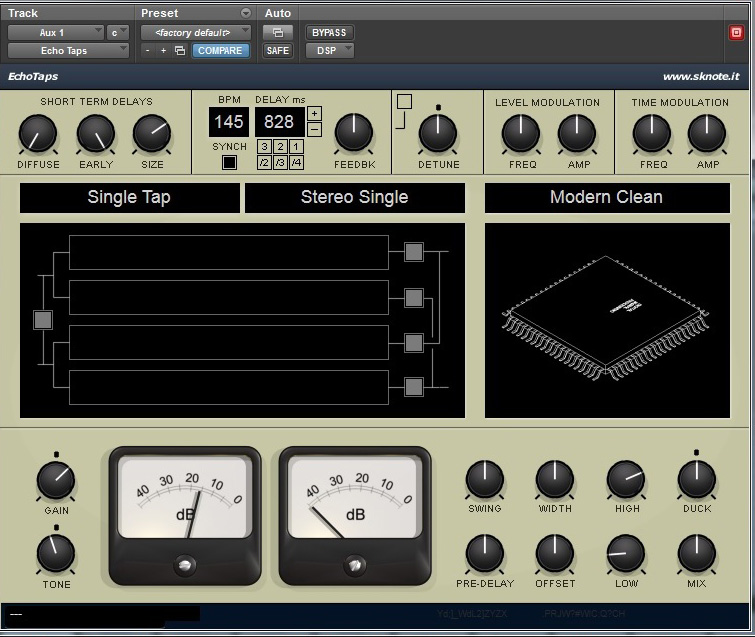Screen dimensions: 755x637
Task: Click the COMPARE button
Action: 219,50
